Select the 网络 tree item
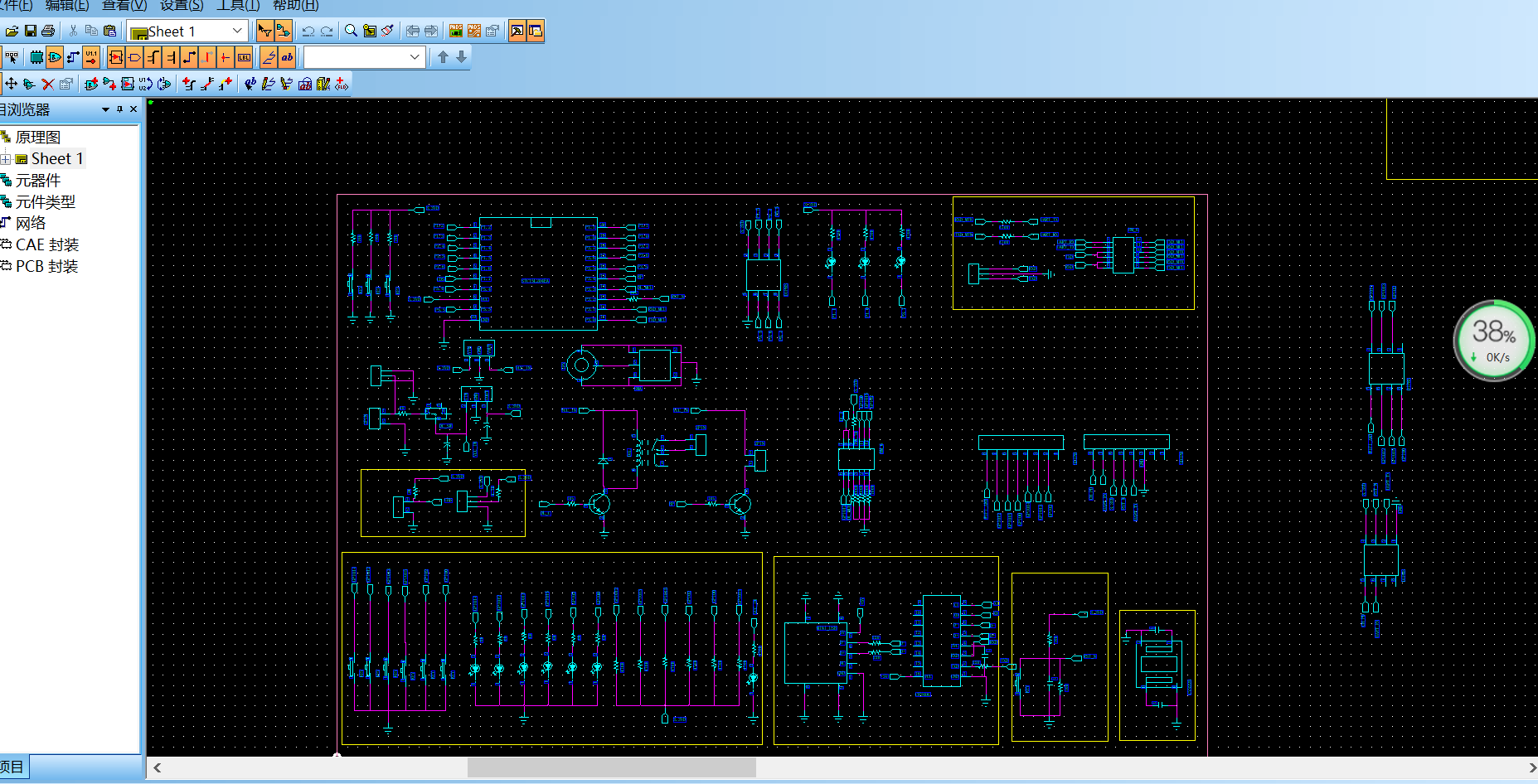 pyautogui.click(x=31, y=224)
